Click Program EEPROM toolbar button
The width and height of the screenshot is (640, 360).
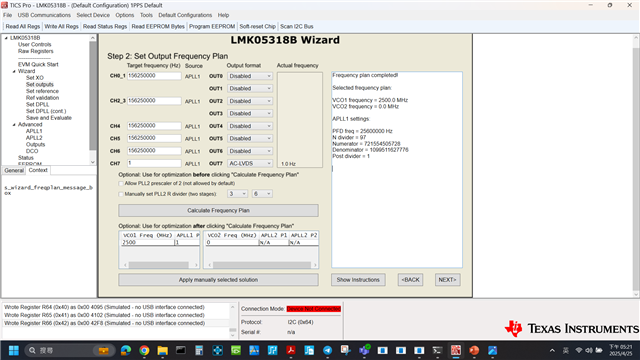(212, 27)
